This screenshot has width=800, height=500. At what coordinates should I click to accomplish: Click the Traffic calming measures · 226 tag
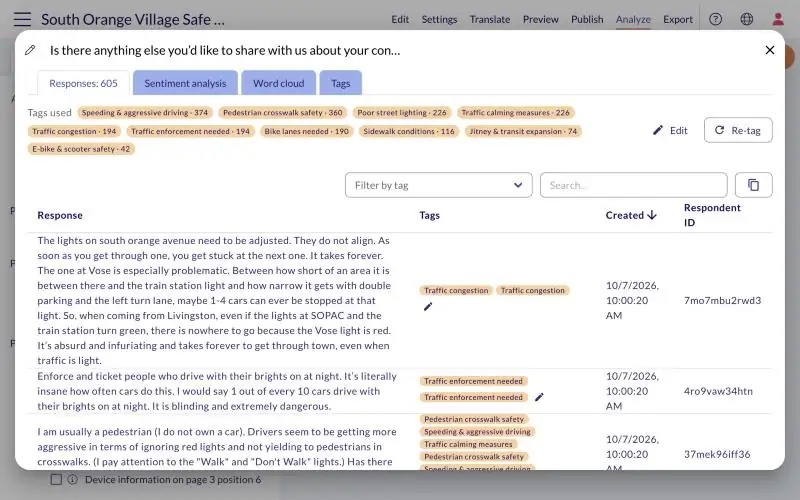(x=515, y=112)
